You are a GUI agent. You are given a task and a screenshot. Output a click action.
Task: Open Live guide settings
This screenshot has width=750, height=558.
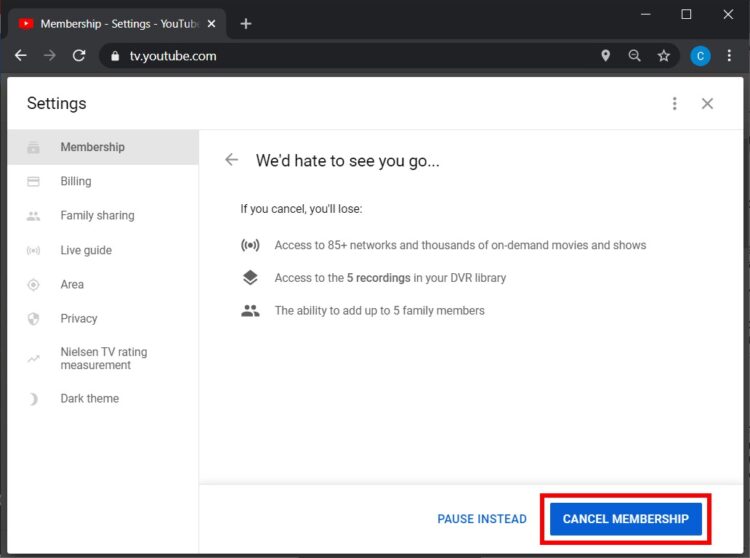103,250
